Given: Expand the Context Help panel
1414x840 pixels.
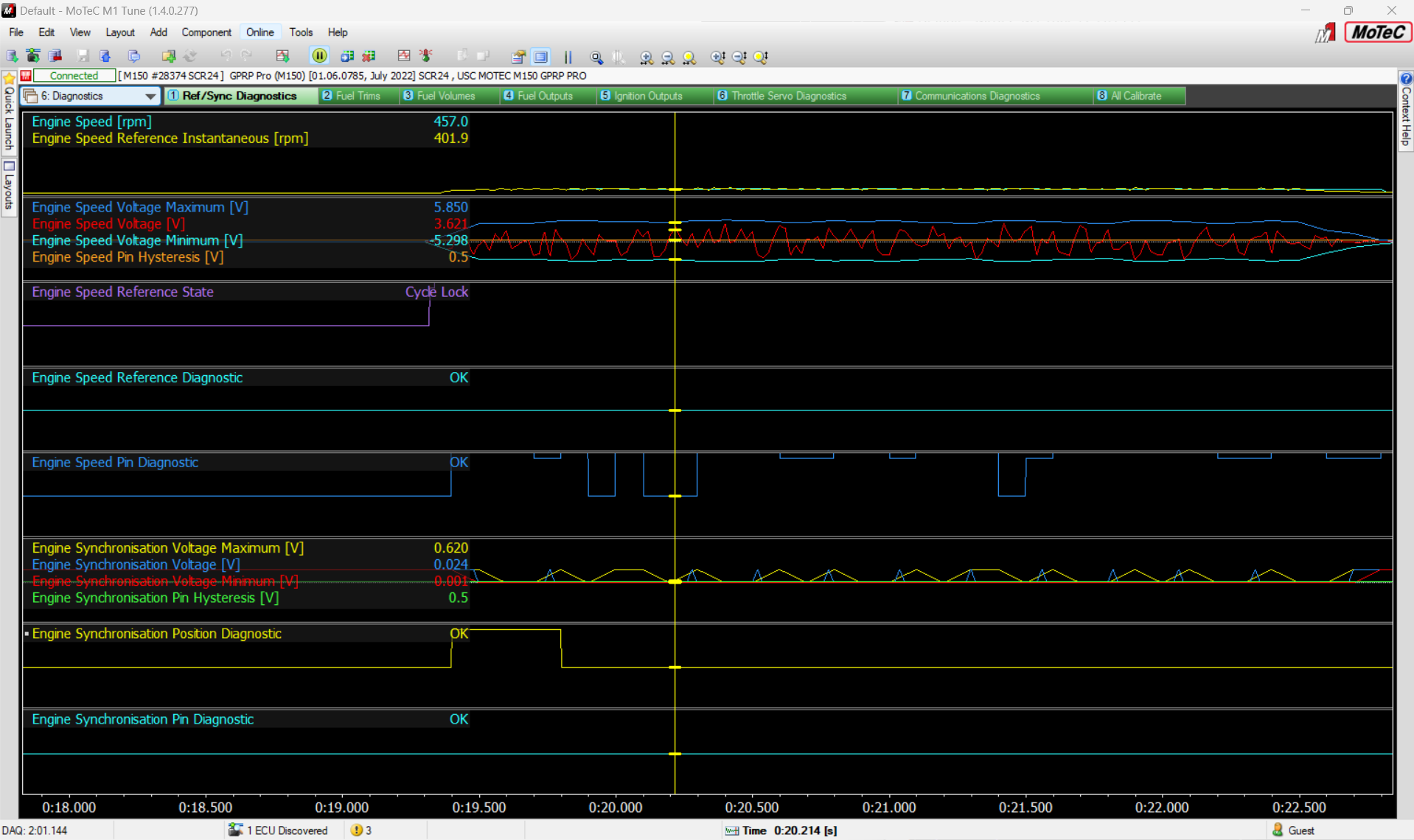Looking at the screenshot, I should coord(1406,118).
